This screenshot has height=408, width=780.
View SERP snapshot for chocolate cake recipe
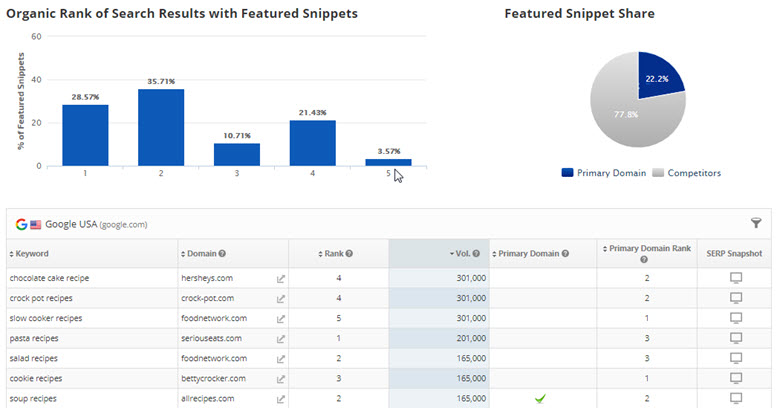click(737, 278)
